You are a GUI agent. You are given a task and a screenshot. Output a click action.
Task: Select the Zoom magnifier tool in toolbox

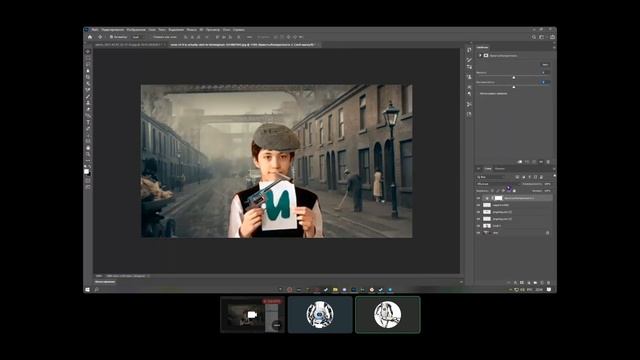(88, 154)
